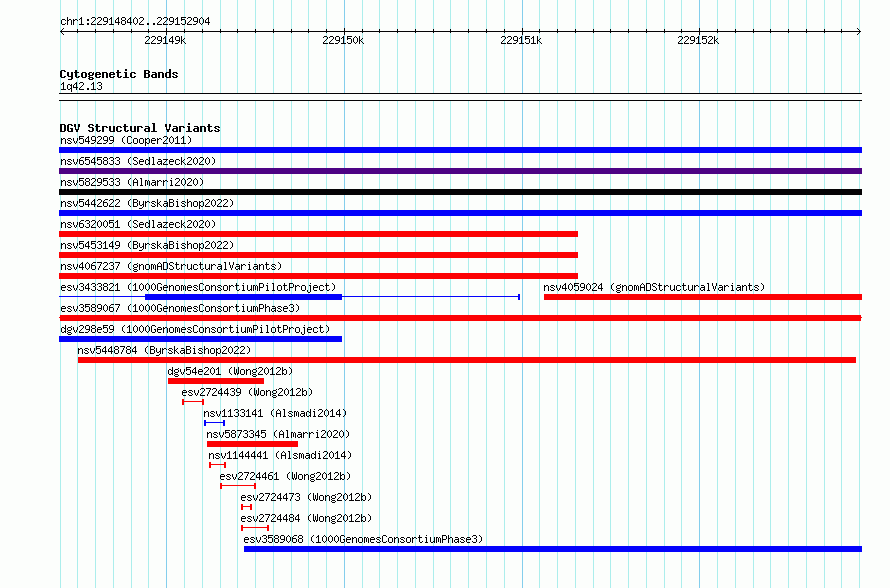Select the blue nsv5442622 bar
890x588 pixels.
pyautogui.click(x=460, y=213)
